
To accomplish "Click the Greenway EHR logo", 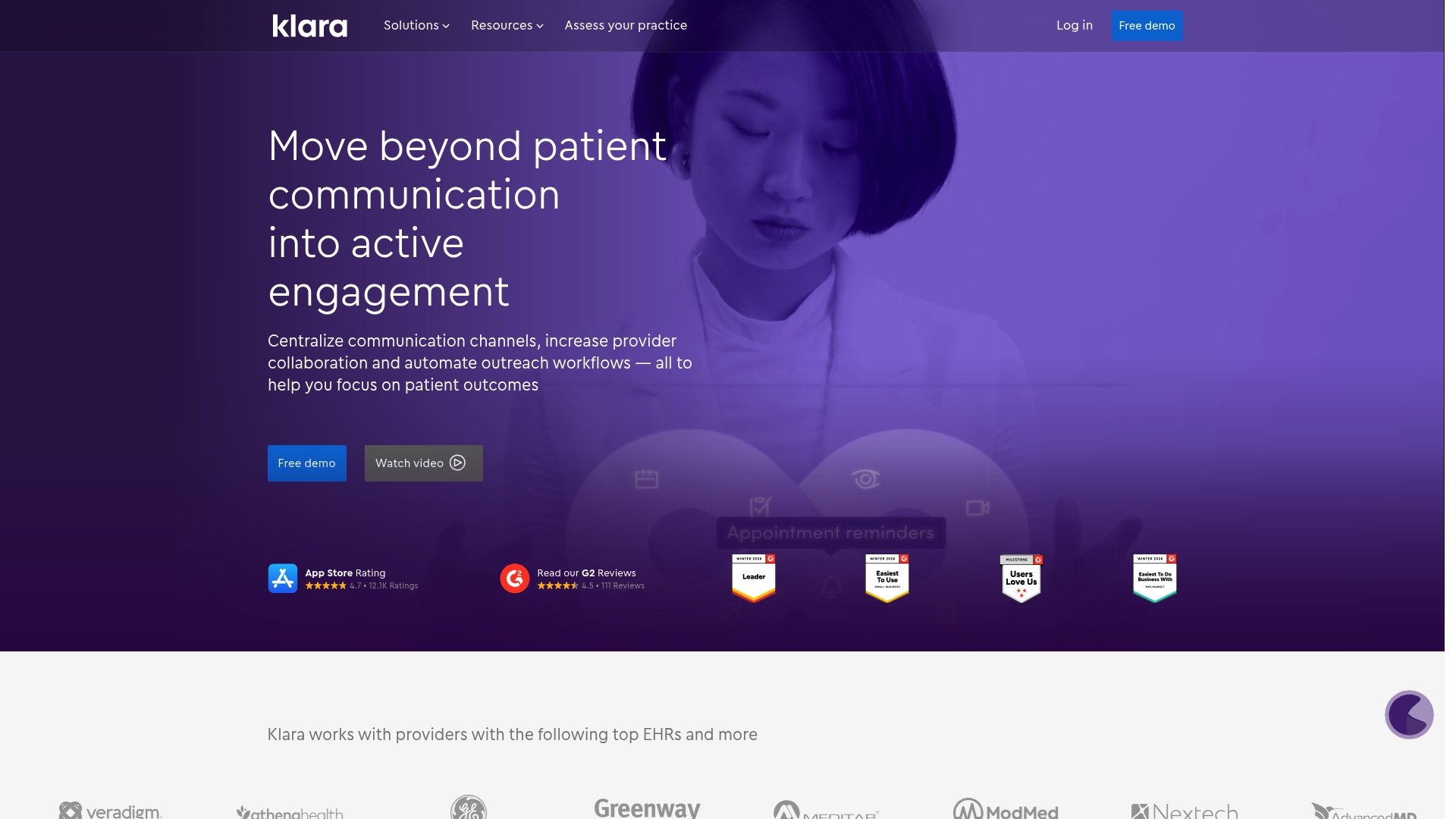I will pyautogui.click(x=647, y=808).
